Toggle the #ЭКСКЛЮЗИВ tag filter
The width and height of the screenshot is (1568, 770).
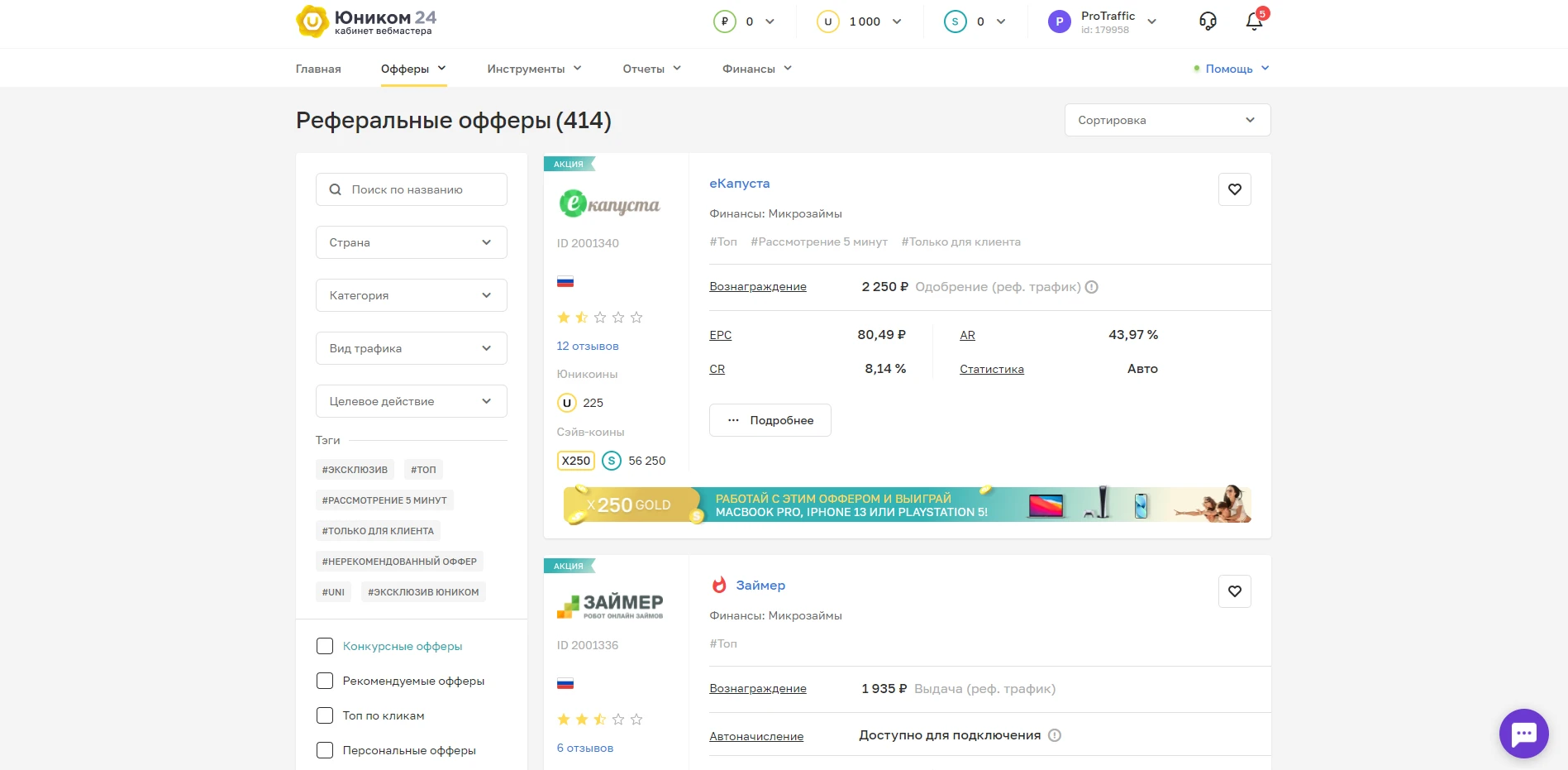[x=355, y=470]
